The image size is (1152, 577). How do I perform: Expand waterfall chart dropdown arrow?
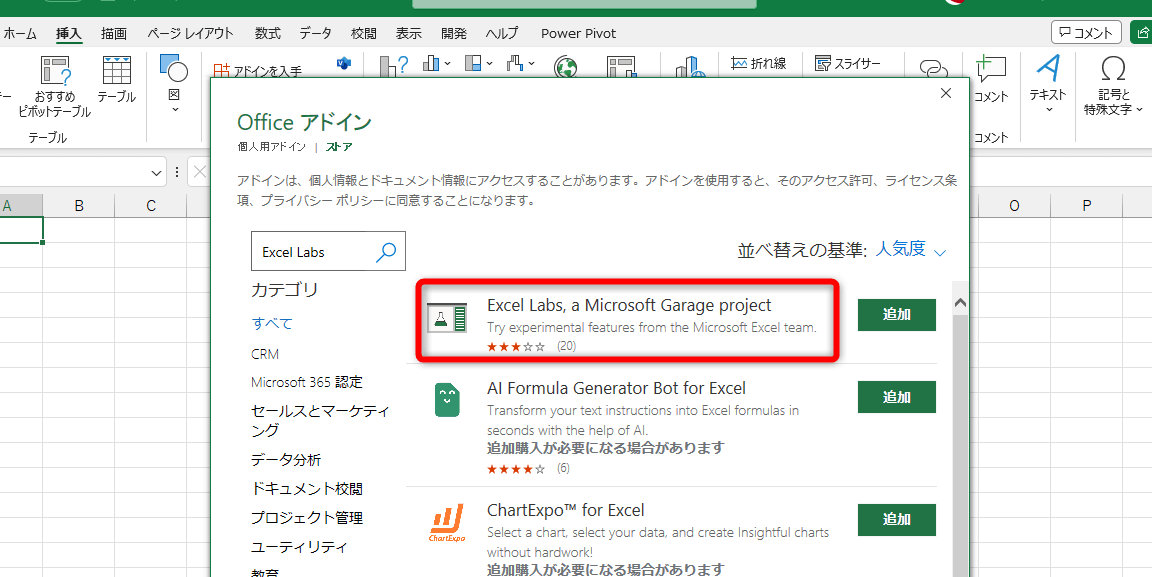[530, 64]
